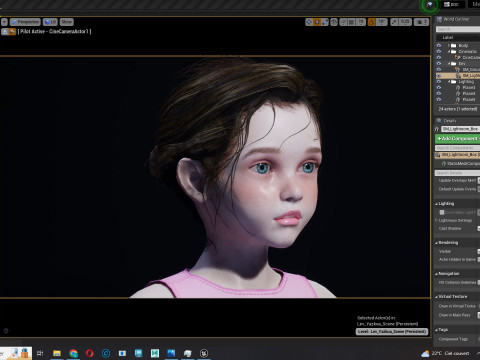Select the highlighted SM_Lightroom actor in outliner
The width and height of the screenshot is (480, 360).
coord(458,76)
